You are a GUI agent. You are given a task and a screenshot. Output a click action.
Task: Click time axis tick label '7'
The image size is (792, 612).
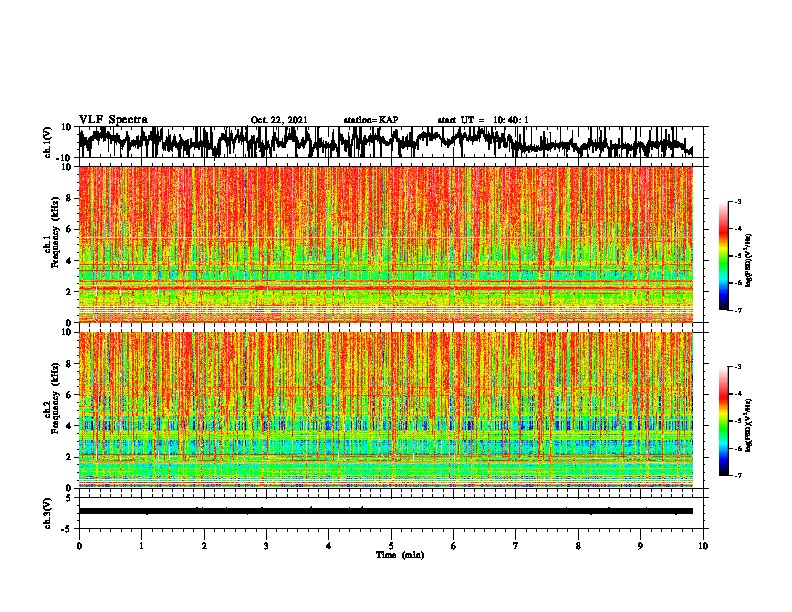[516, 546]
